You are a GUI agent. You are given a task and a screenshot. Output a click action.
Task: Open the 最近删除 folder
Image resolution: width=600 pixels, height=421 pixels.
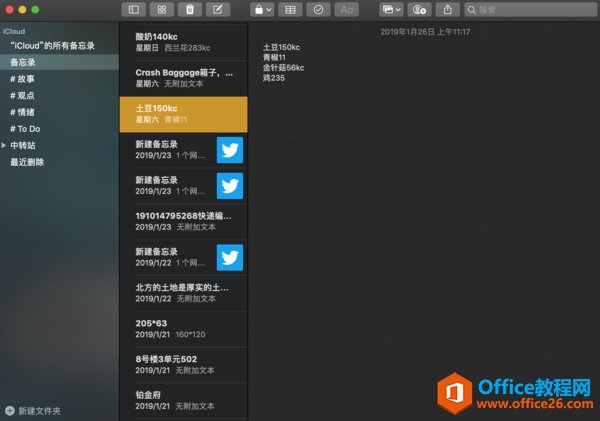(59, 162)
